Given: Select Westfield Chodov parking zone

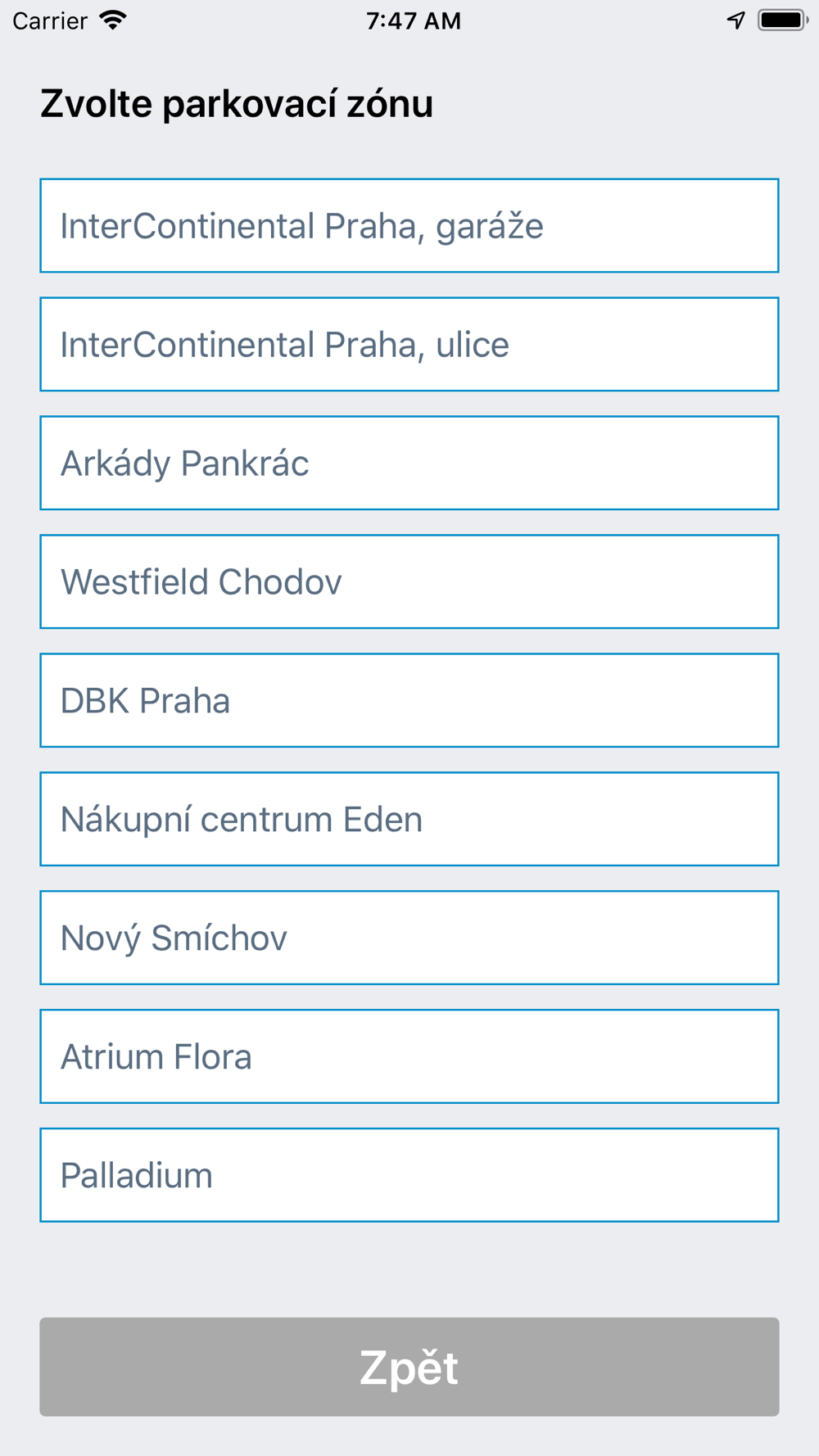Looking at the screenshot, I should click(x=409, y=581).
